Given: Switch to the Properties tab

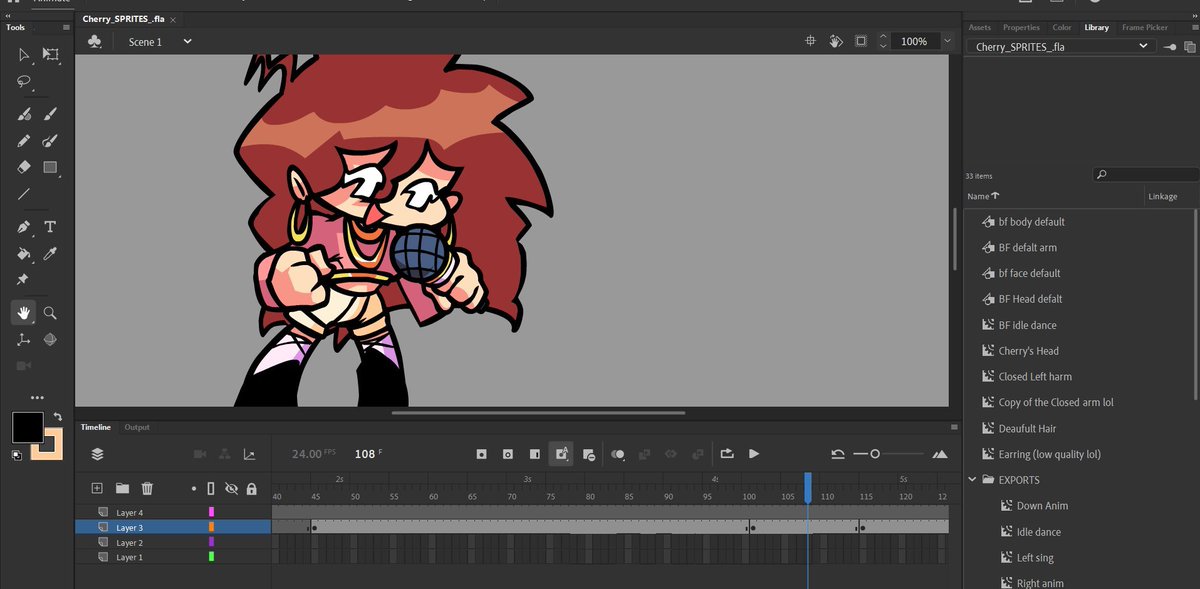Looking at the screenshot, I should [x=1021, y=28].
